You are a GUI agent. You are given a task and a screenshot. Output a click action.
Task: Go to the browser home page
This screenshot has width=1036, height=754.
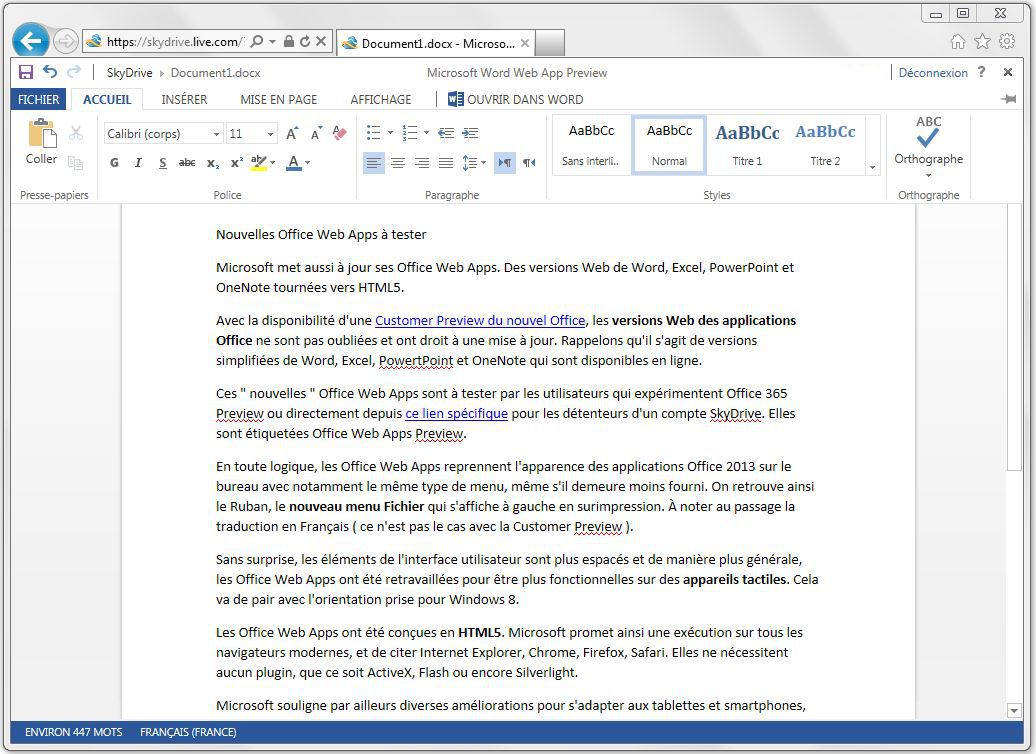tap(957, 42)
